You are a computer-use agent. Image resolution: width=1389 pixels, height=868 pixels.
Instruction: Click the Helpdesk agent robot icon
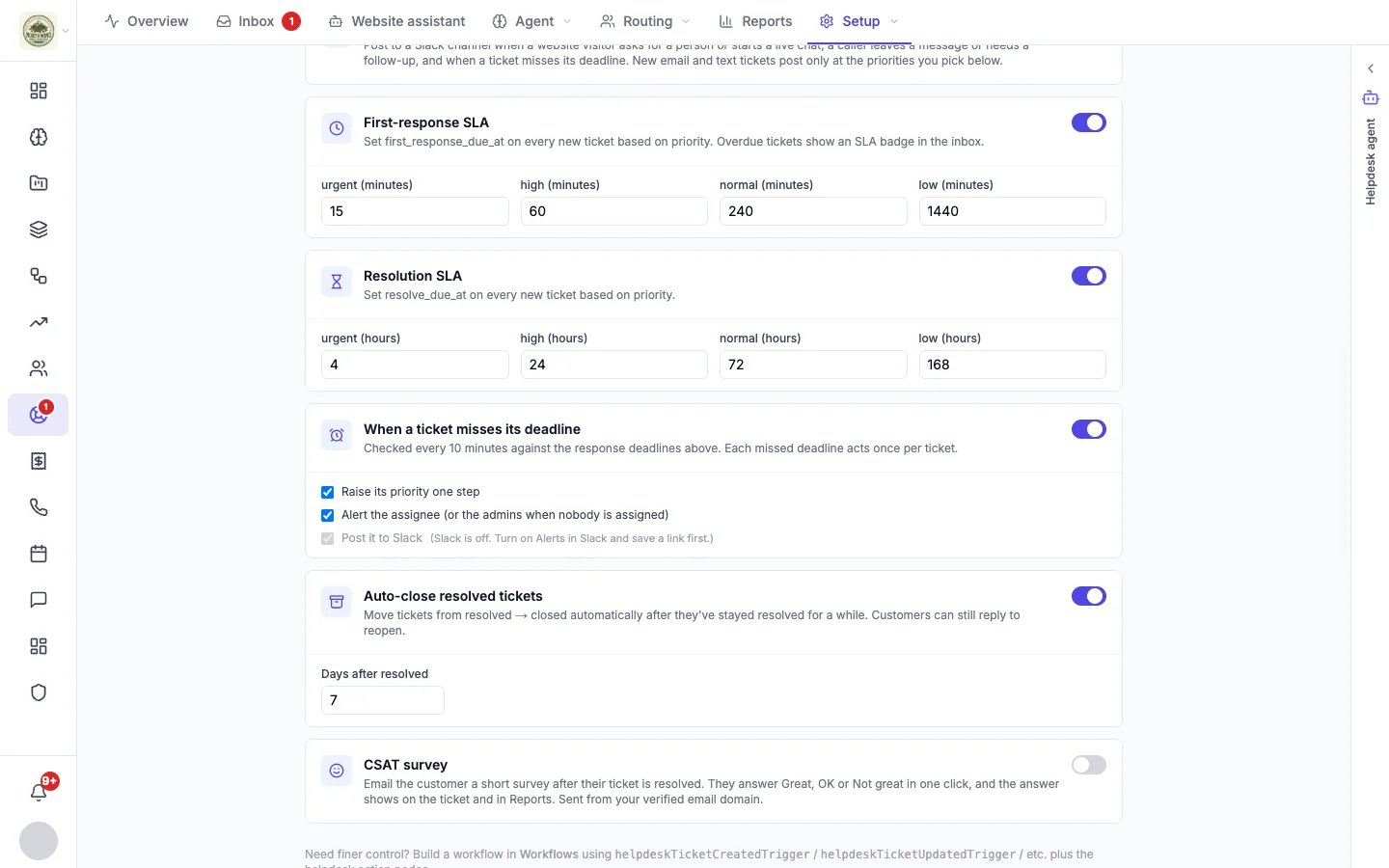pyautogui.click(x=1370, y=97)
